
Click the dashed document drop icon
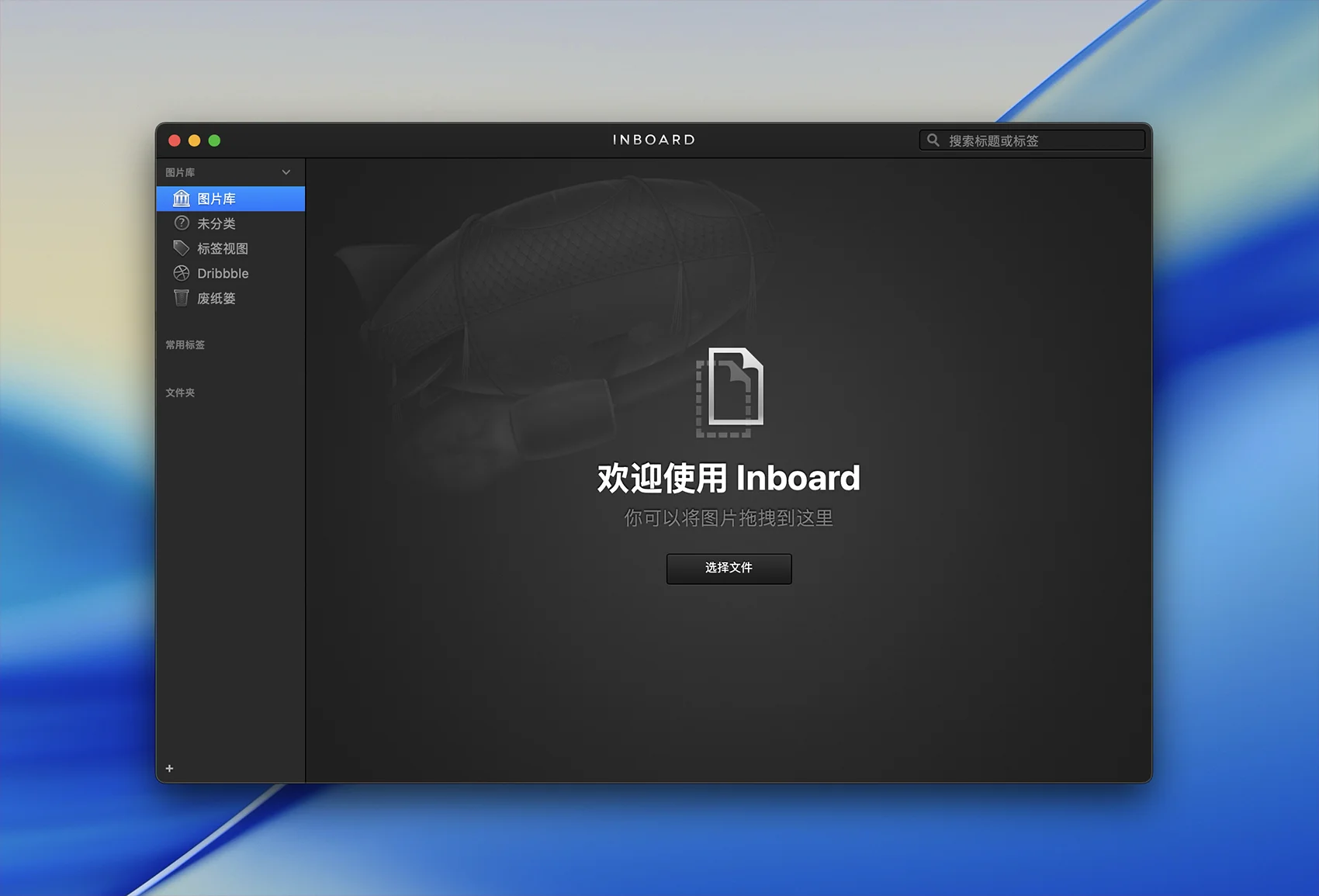pos(729,393)
